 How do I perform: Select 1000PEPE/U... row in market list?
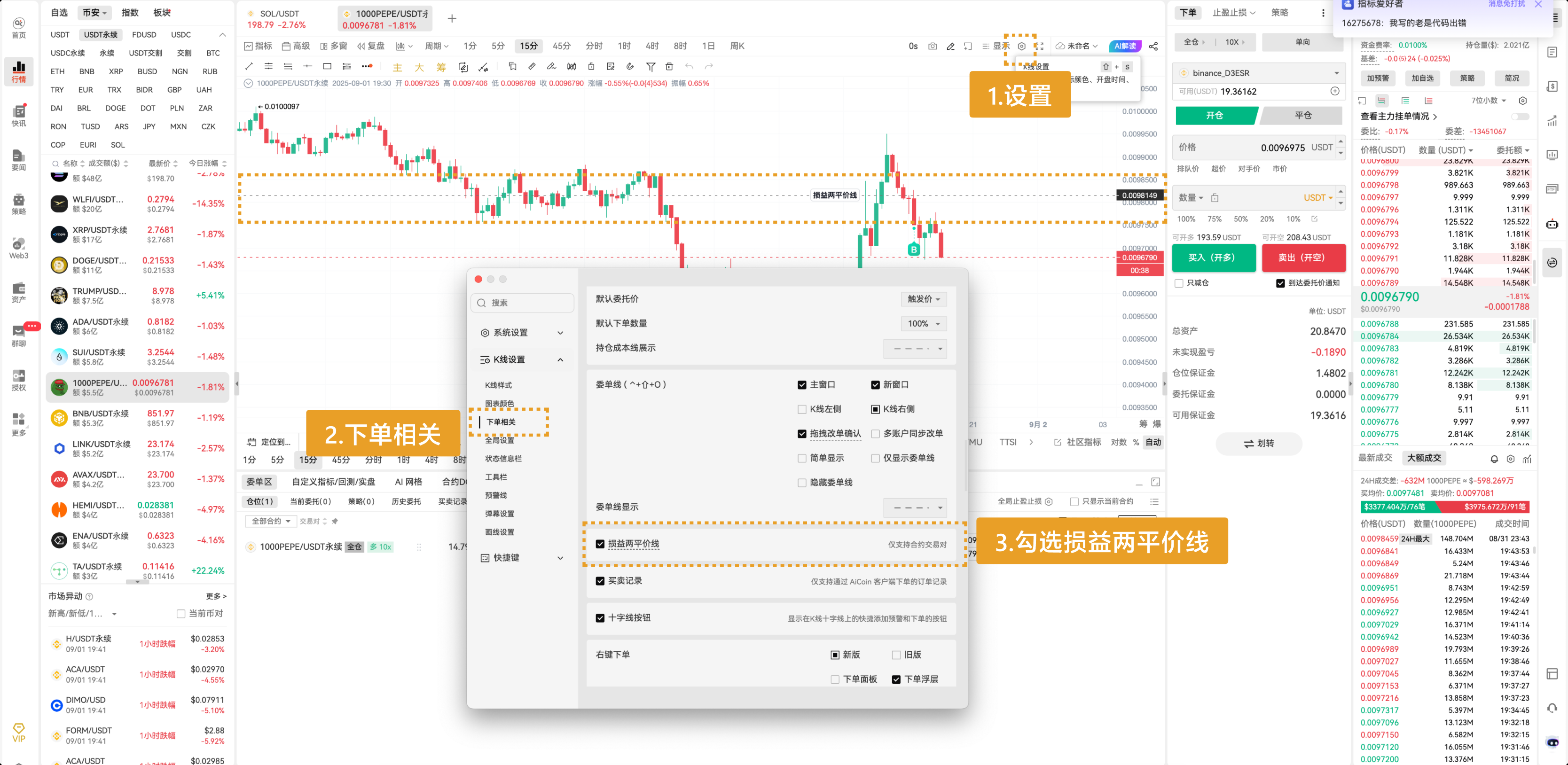137,387
